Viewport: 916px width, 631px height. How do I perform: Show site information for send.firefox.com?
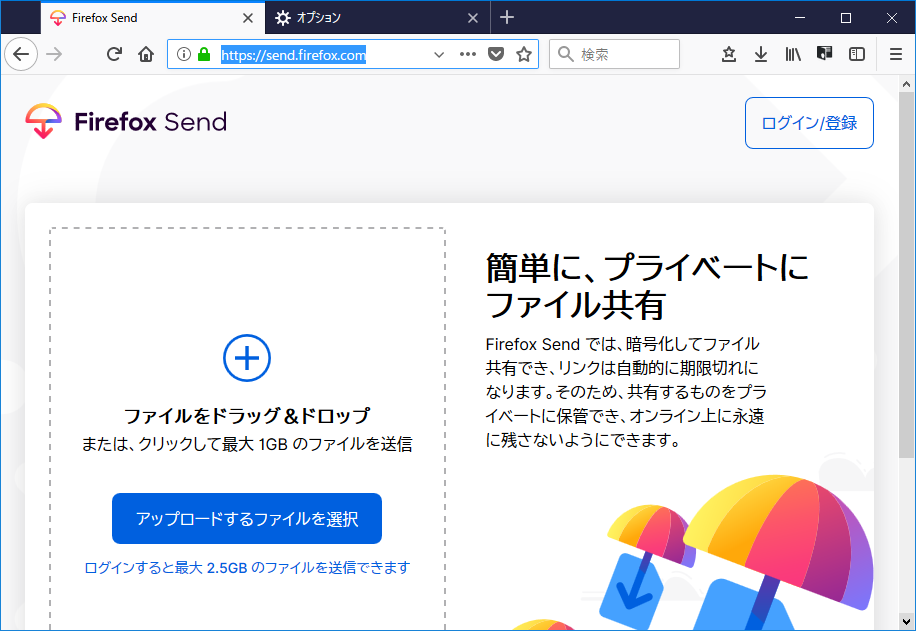[184, 54]
